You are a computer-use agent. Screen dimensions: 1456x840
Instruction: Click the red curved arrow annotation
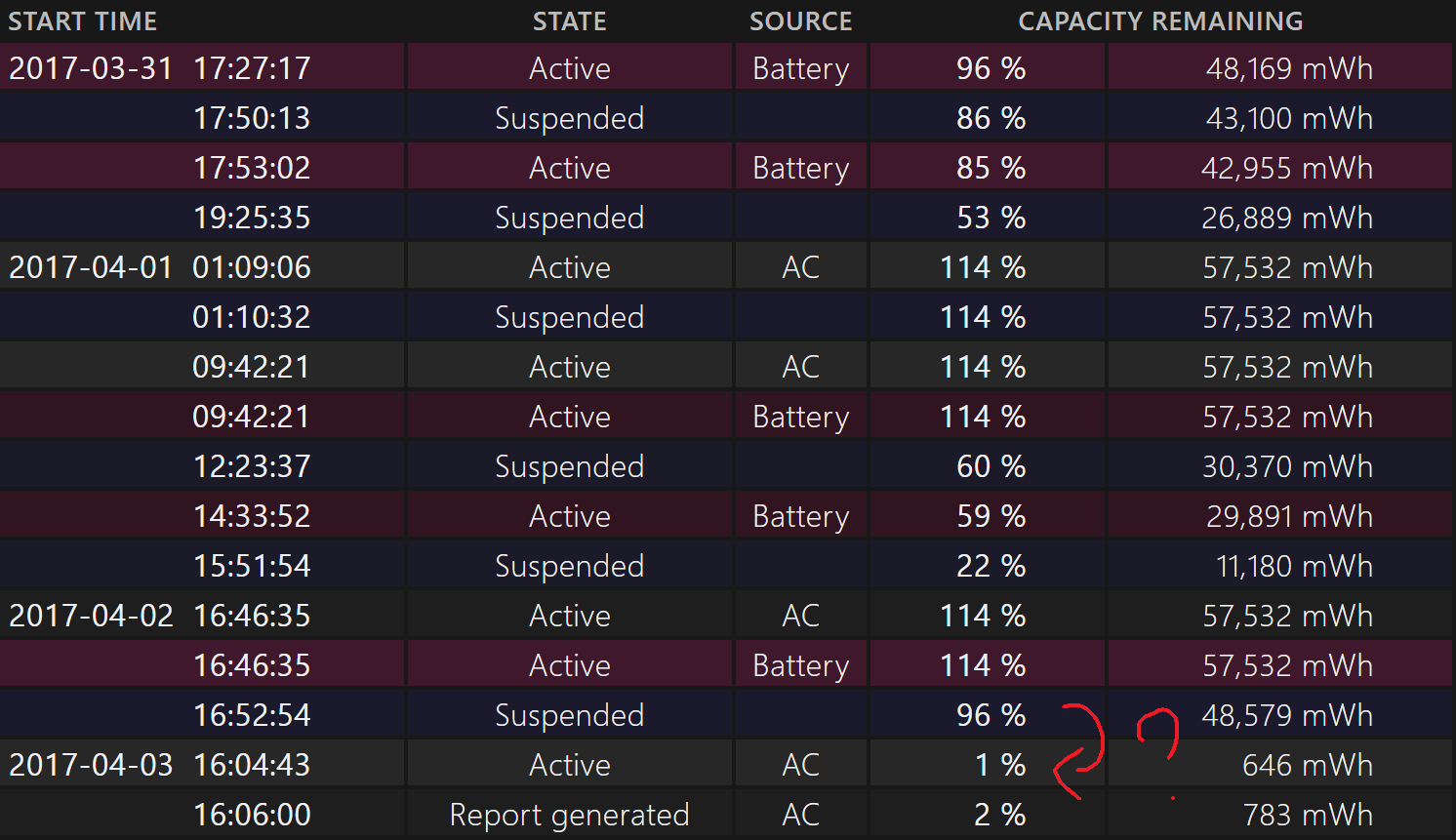pos(1081,751)
